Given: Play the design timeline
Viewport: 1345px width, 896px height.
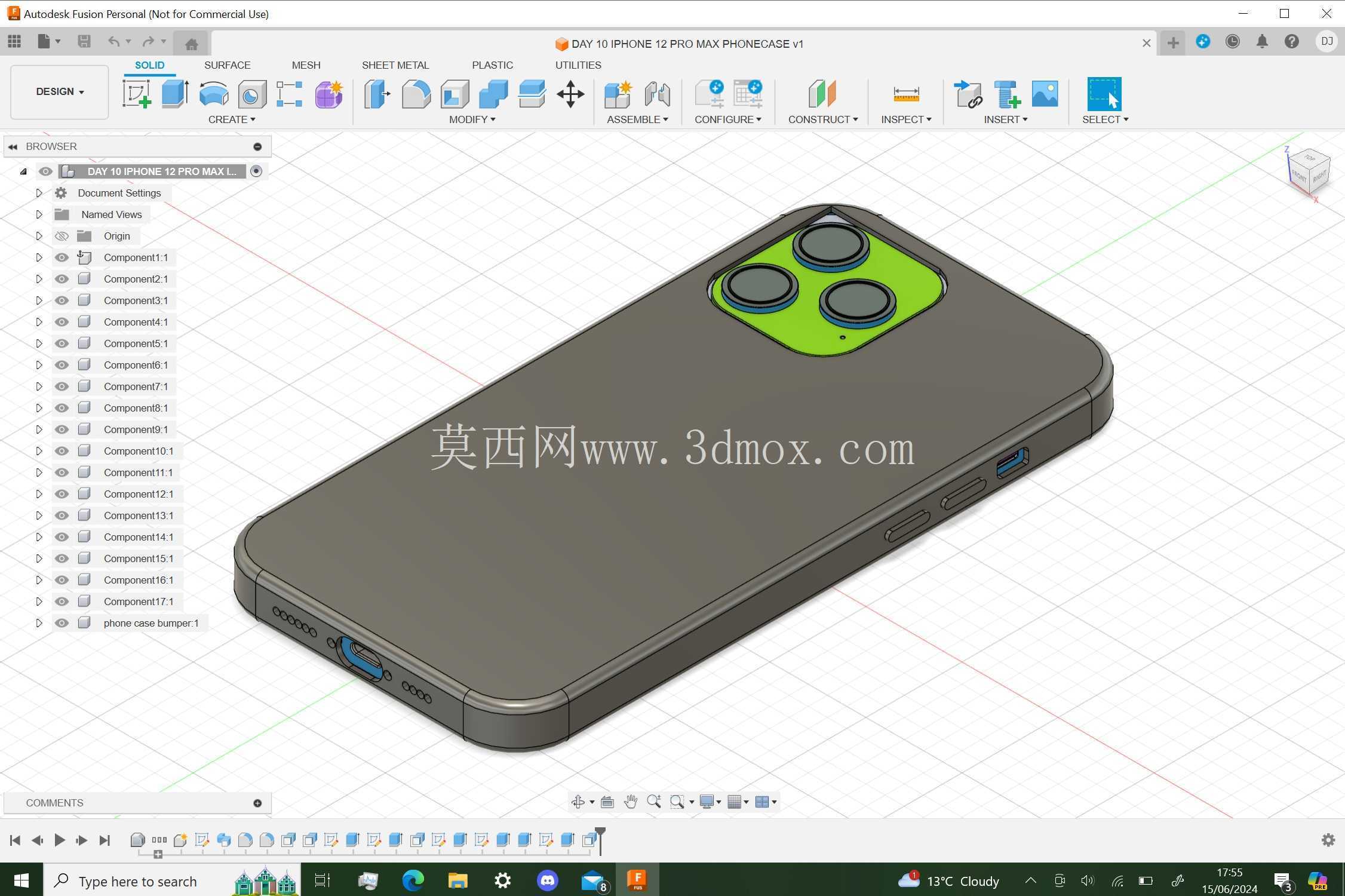Looking at the screenshot, I should point(60,840).
